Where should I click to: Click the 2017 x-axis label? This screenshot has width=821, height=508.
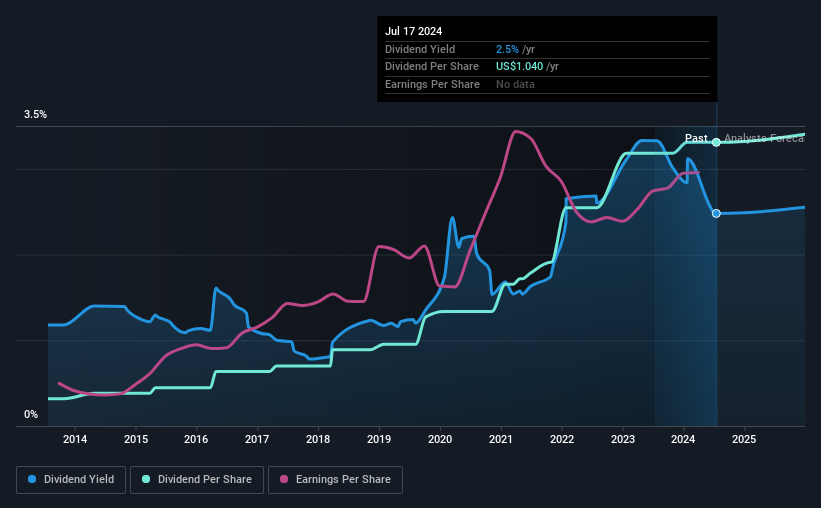pyautogui.click(x=257, y=439)
